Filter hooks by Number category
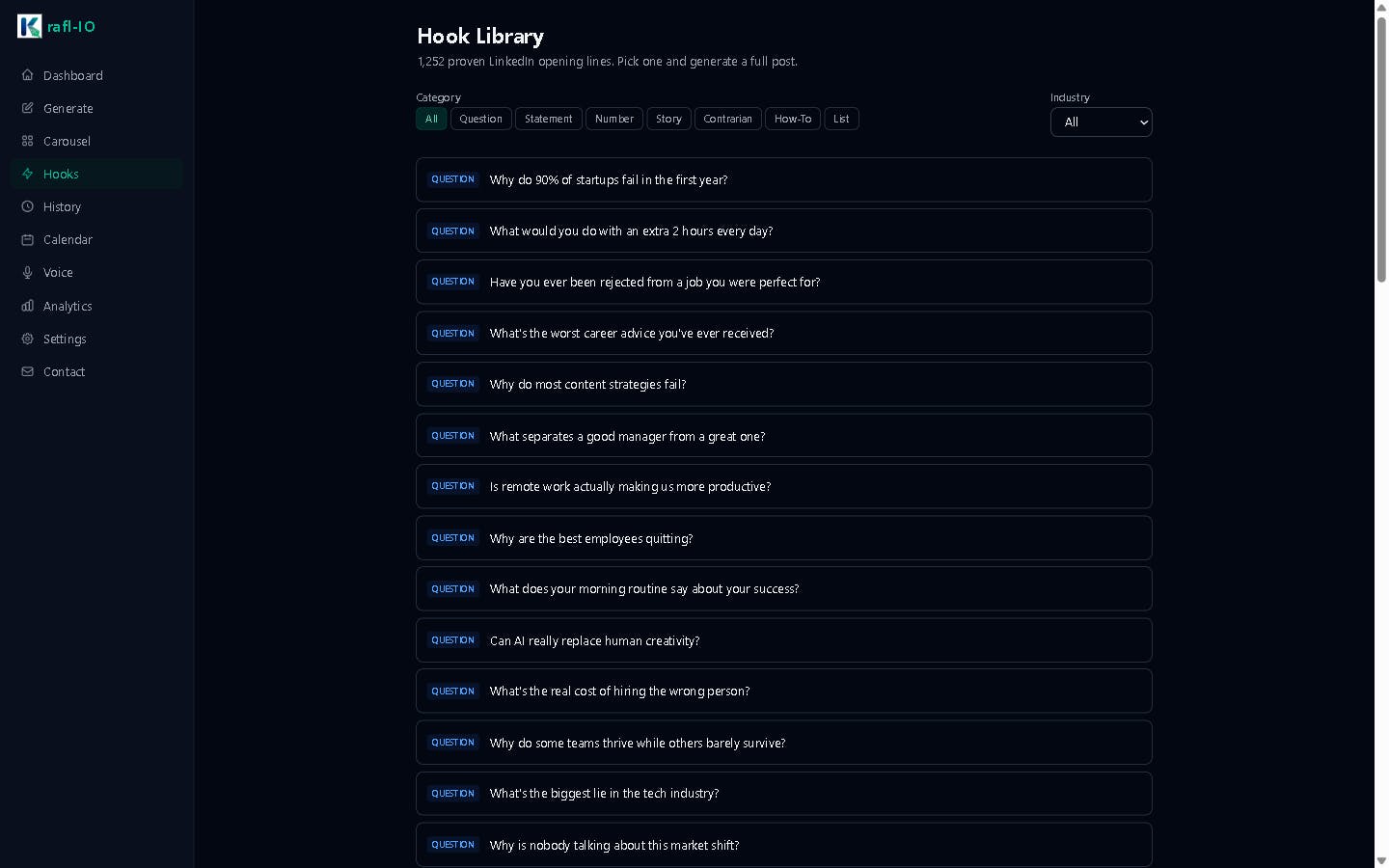This screenshot has width=1389, height=868. (x=614, y=119)
